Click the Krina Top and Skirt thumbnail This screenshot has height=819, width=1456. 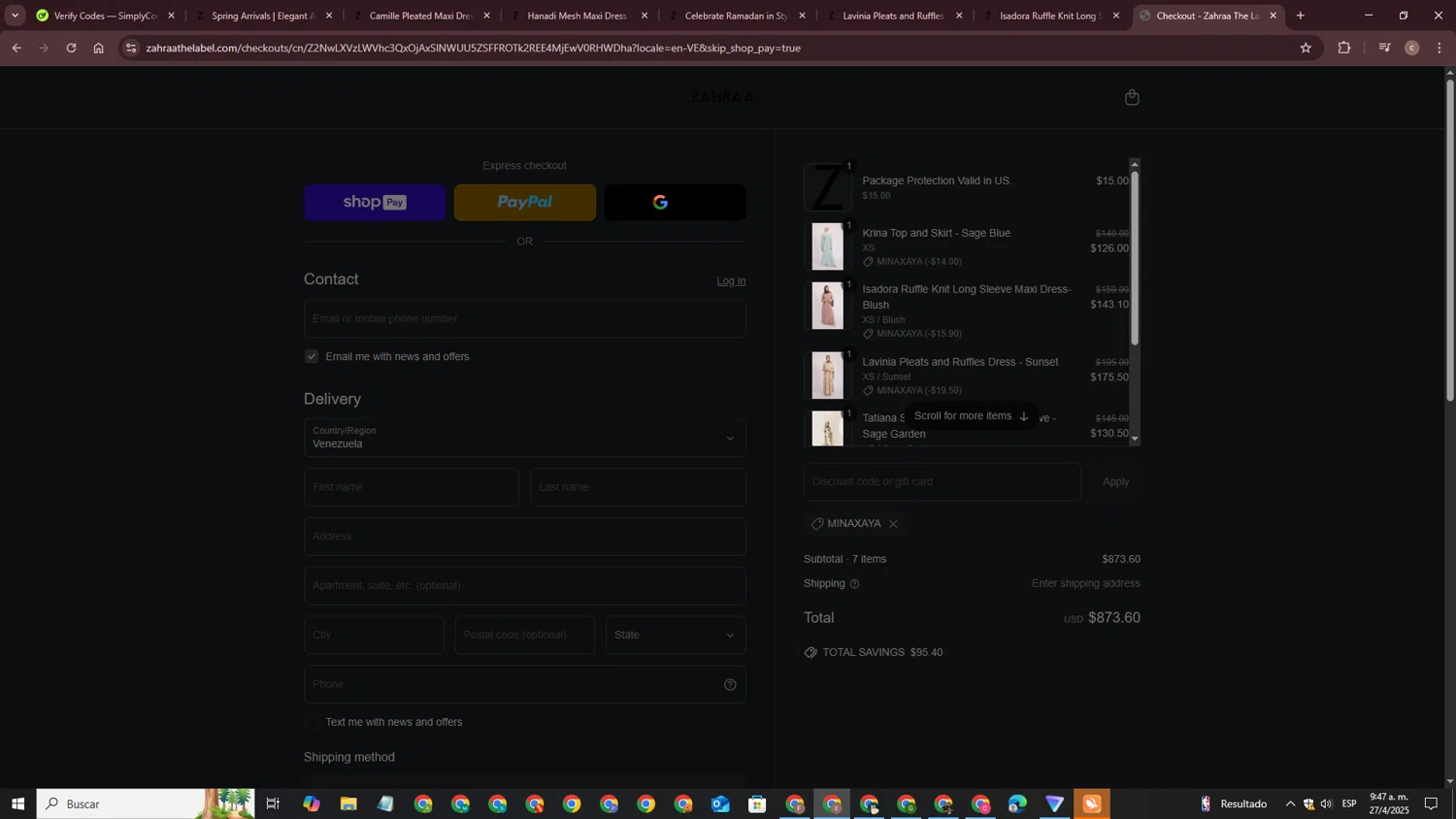[x=827, y=246]
